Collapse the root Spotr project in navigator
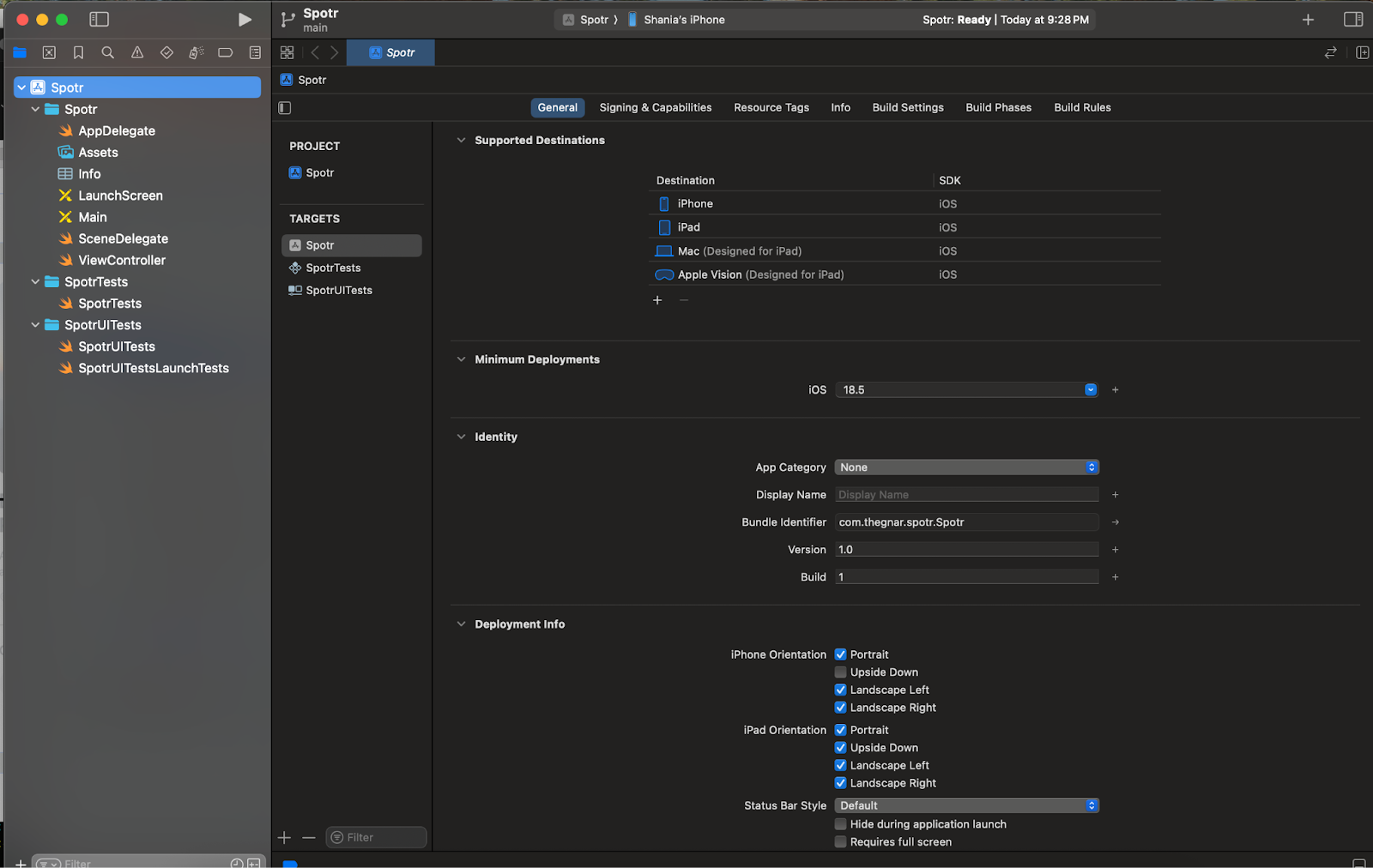 point(21,87)
